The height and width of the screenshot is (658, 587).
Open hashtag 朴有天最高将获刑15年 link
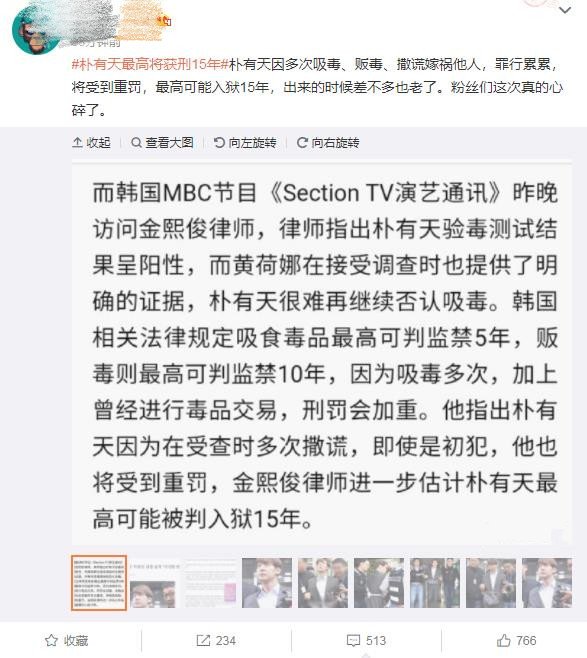[x=150, y=64]
